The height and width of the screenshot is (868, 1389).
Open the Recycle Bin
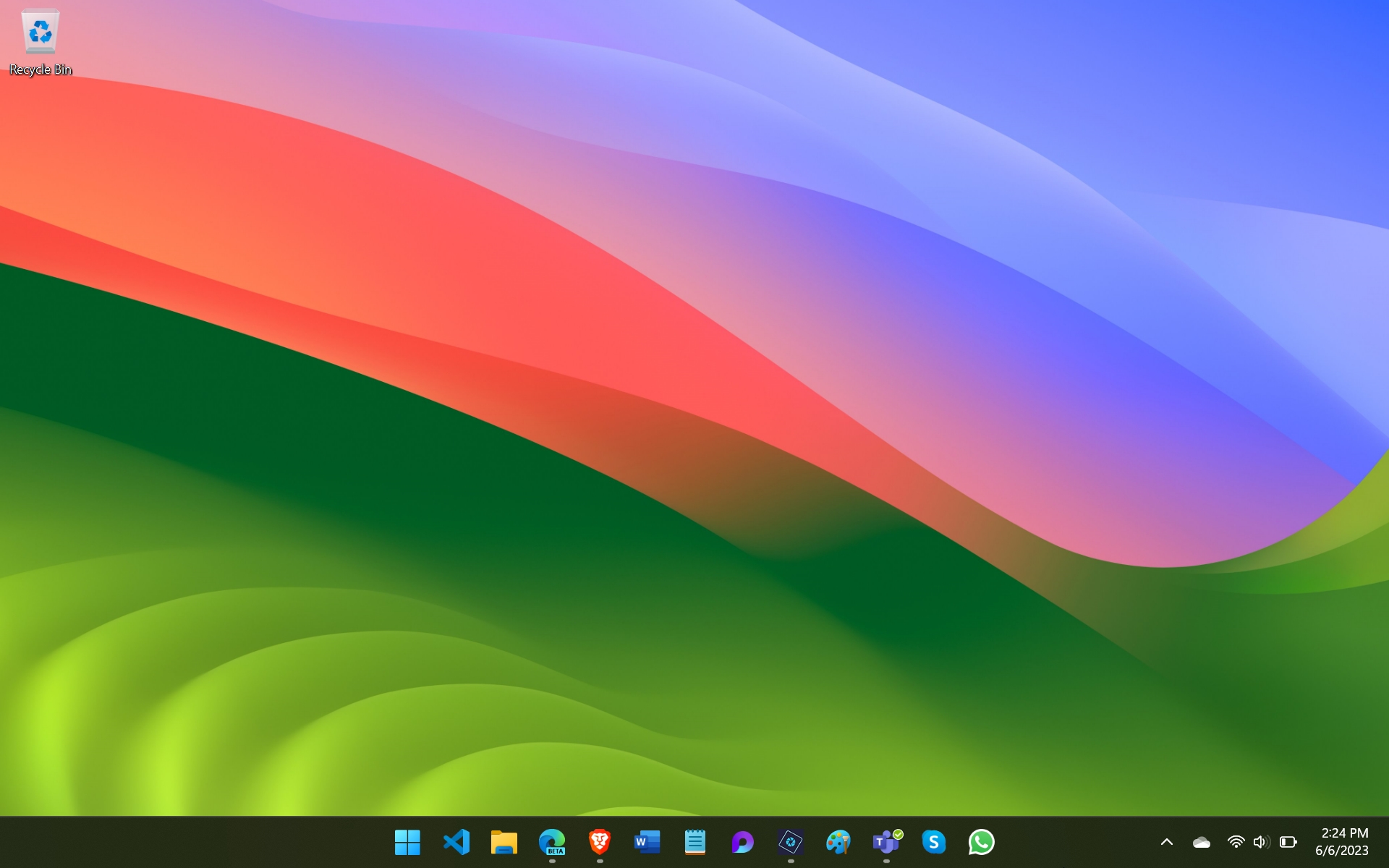pyautogui.click(x=40, y=40)
